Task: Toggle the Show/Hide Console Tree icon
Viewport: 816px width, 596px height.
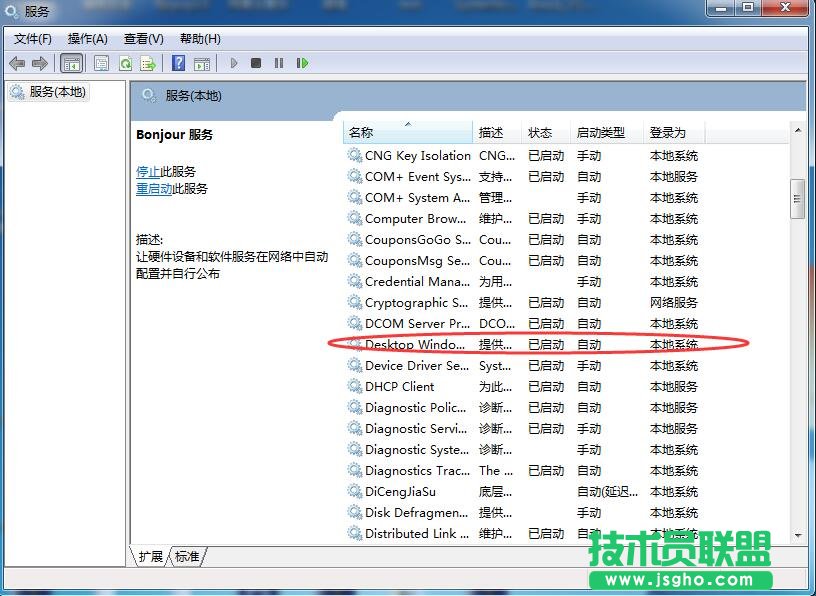Action: click(71, 63)
